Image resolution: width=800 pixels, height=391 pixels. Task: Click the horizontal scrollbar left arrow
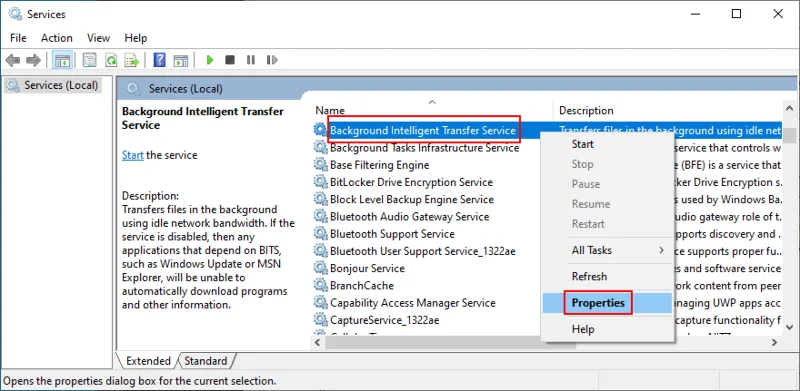pos(317,343)
